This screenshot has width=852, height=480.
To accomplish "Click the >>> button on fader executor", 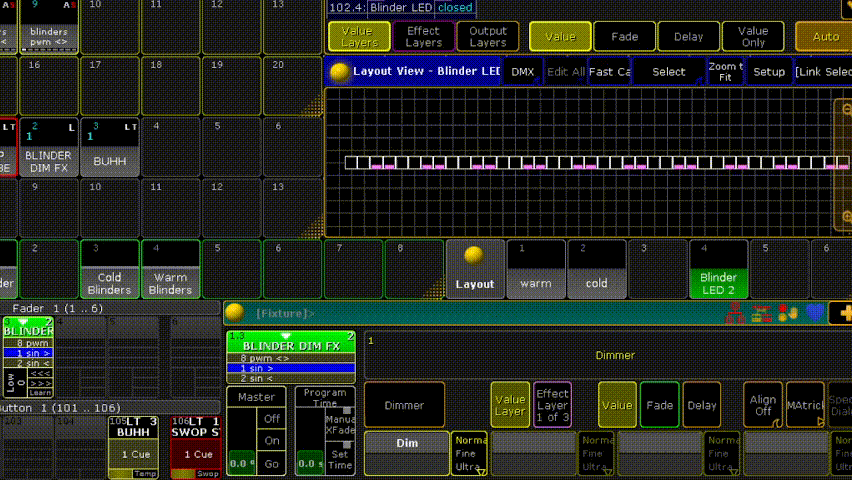I will (x=40, y=383).
